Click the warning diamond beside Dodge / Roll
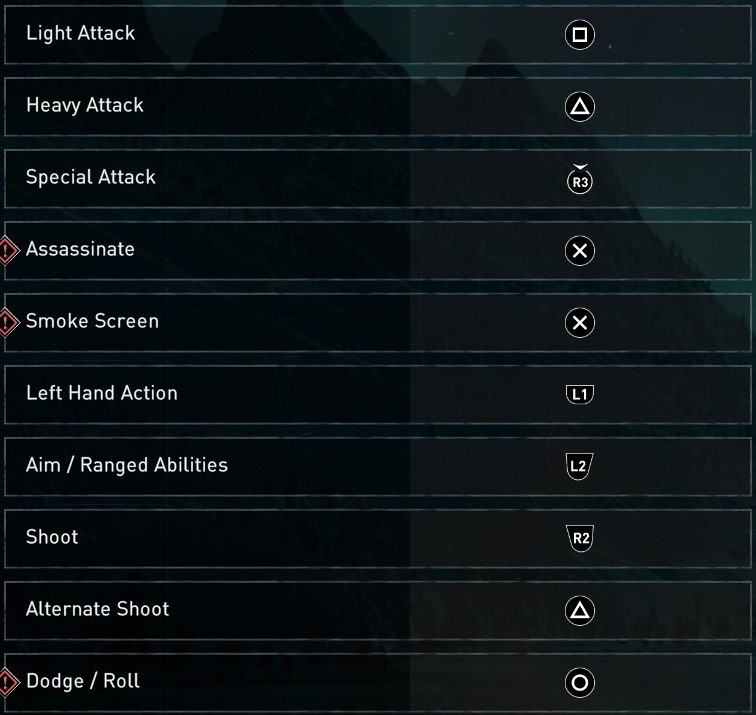The width and height of the screenshot is (756, 715). point(9,682)
